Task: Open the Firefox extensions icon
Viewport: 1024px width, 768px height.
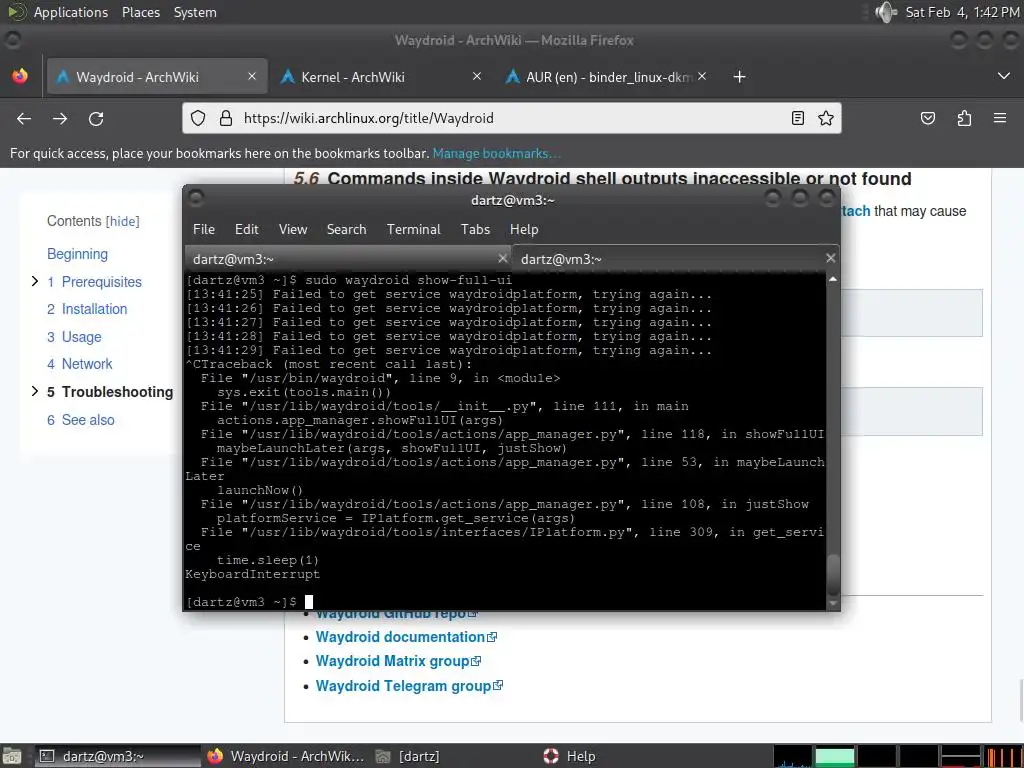Action: pyautogui.click(x=965, y=118)
